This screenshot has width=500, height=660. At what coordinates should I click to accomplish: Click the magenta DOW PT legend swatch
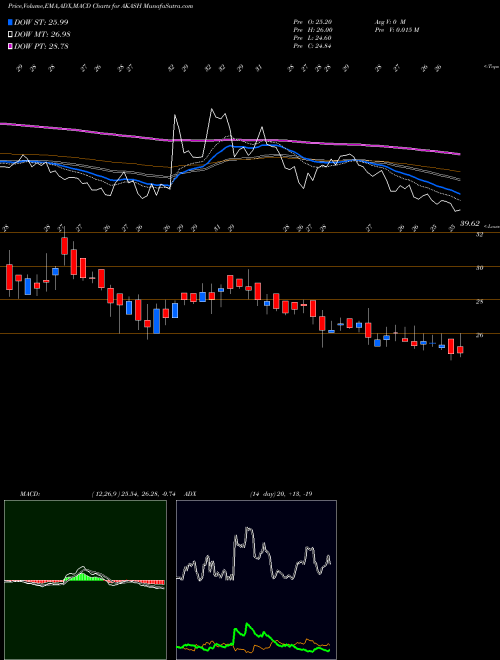click(x=11, y=46)
